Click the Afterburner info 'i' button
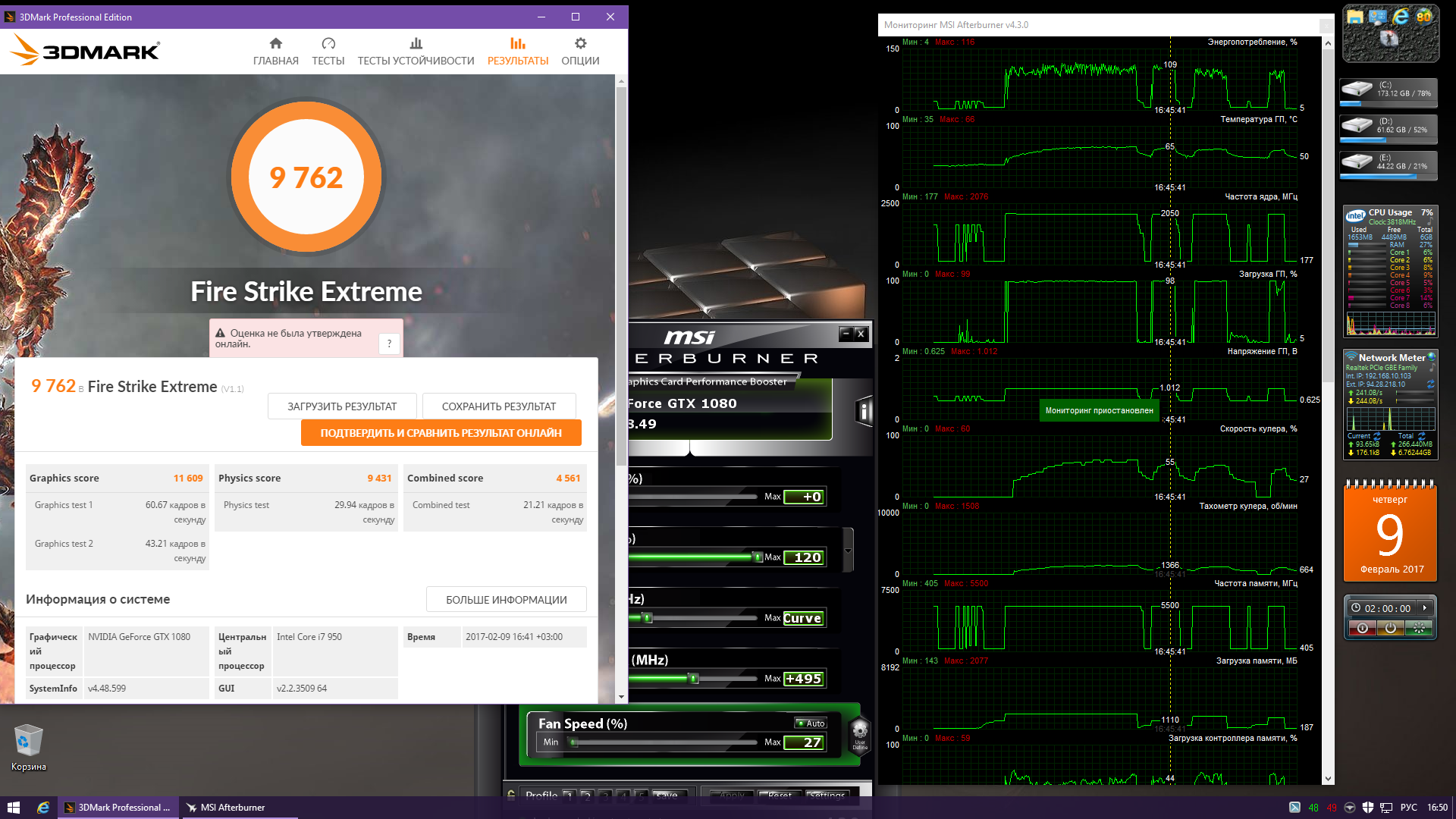This screenshot has width=1456, height=819. 863,412
